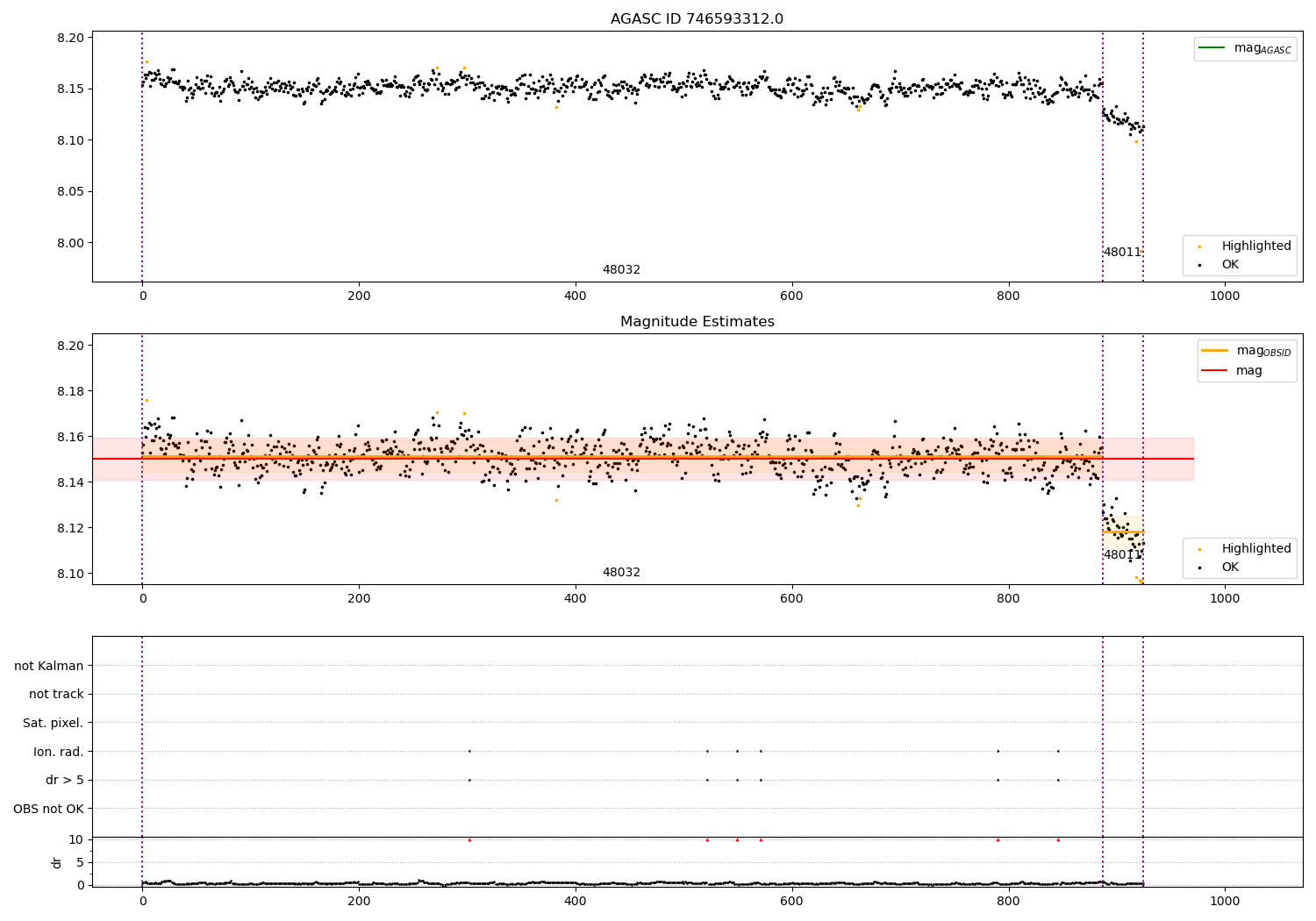Click the 'OBS not OK' axis label
This screenshot has width=1316, height=921.
point(48,809)
